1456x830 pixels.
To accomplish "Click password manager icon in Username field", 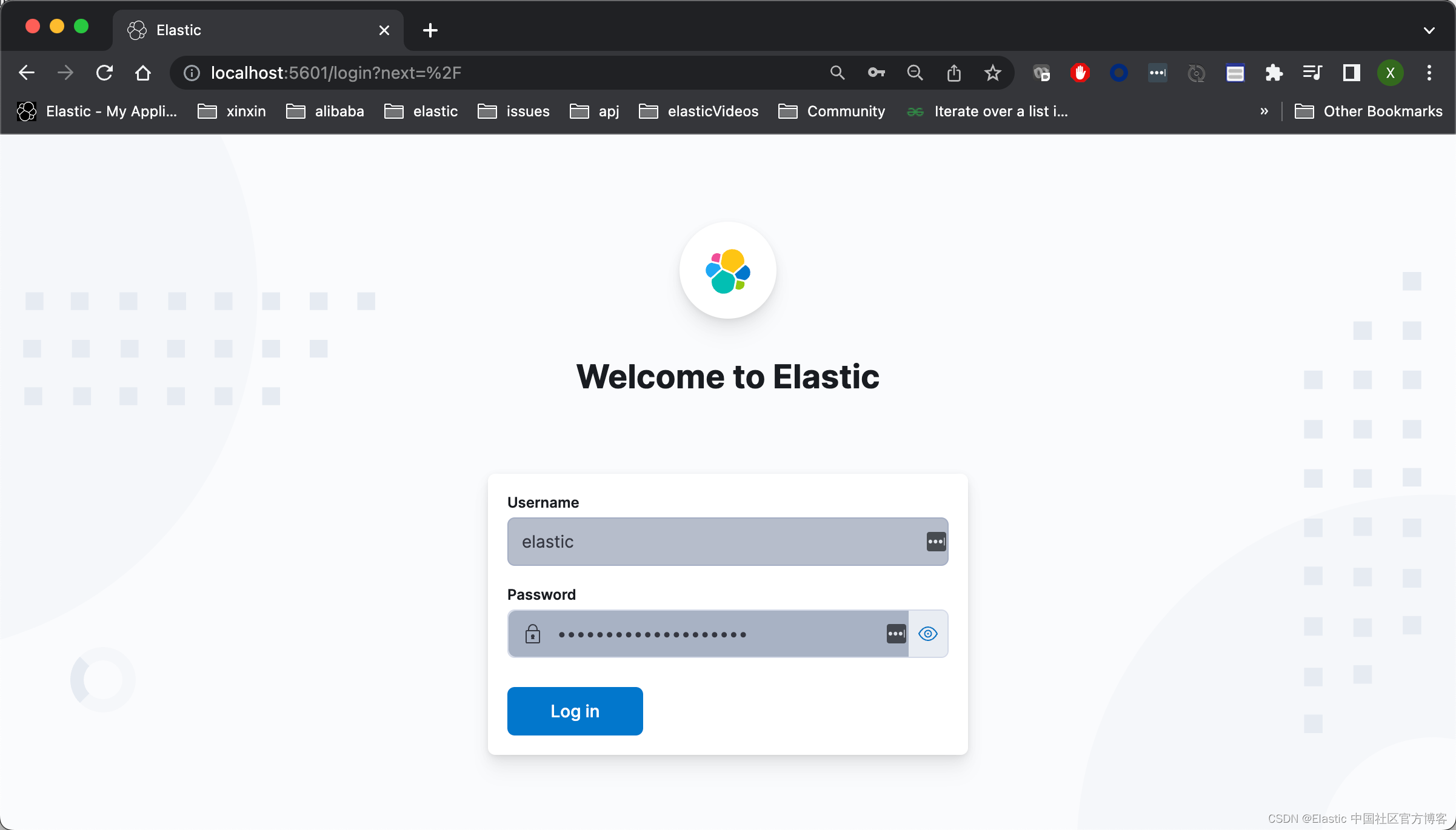I will pyautogui.click(x=935, y=542).
